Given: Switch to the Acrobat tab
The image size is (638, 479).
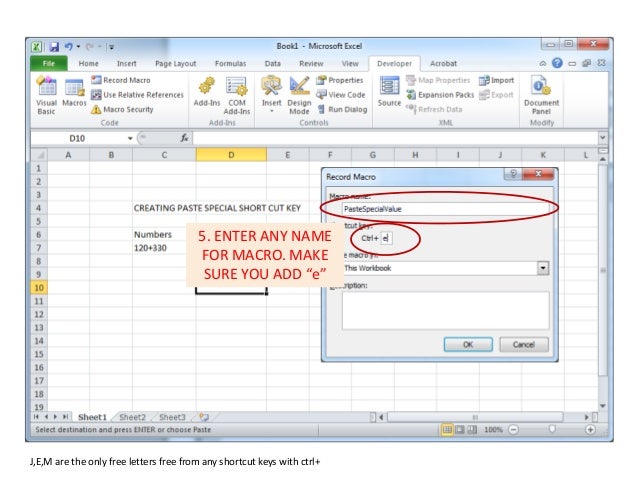Looking at the screenshot, I should pos(443,63).
